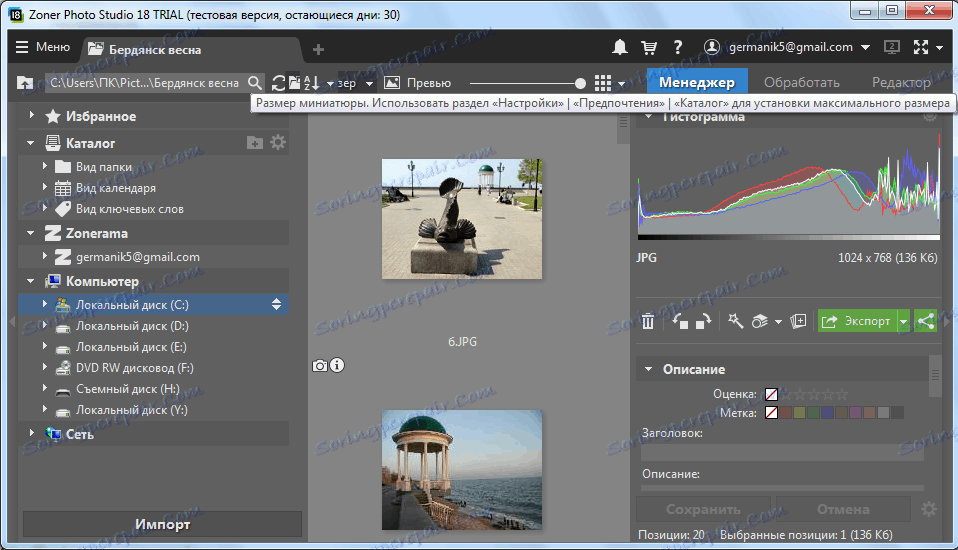Toggle the Превью preview mode
958x550 pixels.
click(418, 83)
